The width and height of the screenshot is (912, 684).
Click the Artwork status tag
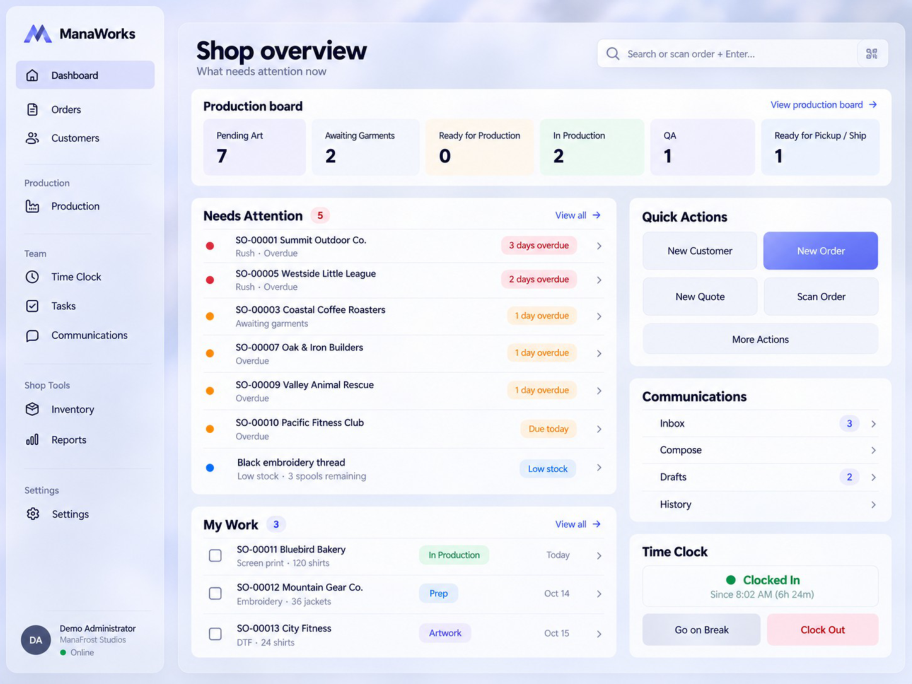pyautogui.click(x=445, y=633)
